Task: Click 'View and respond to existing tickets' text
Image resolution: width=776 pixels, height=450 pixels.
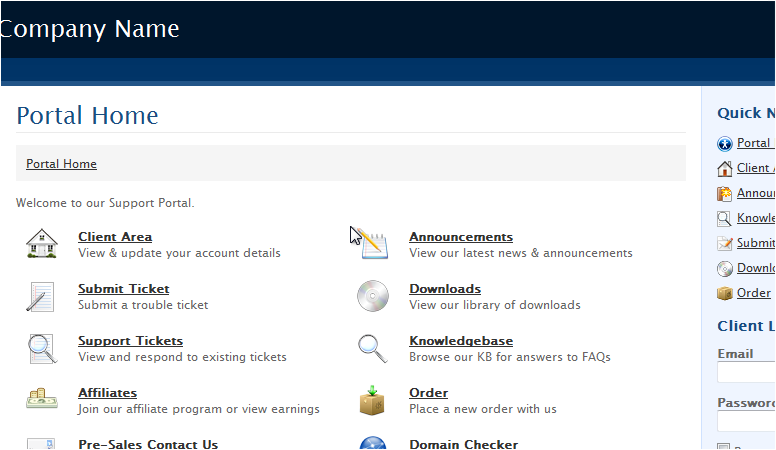Action: (x=182, y=357)
